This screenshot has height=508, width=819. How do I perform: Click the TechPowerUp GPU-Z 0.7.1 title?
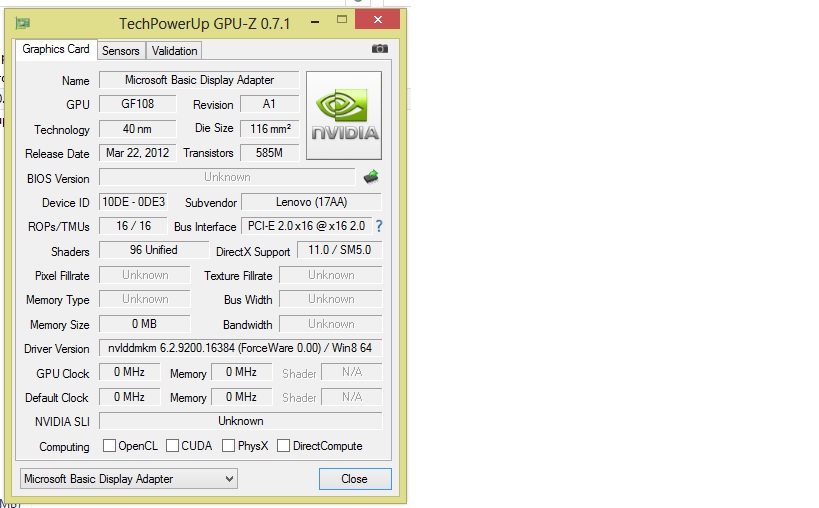pos(205,23)
